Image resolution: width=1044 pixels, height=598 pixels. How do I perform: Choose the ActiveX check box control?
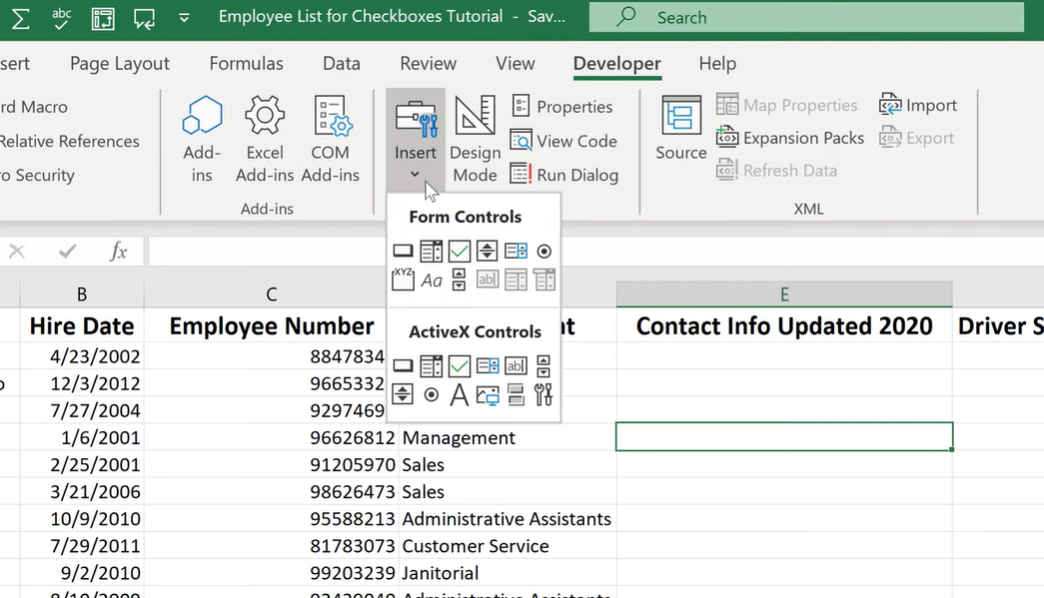click(459, 366)
